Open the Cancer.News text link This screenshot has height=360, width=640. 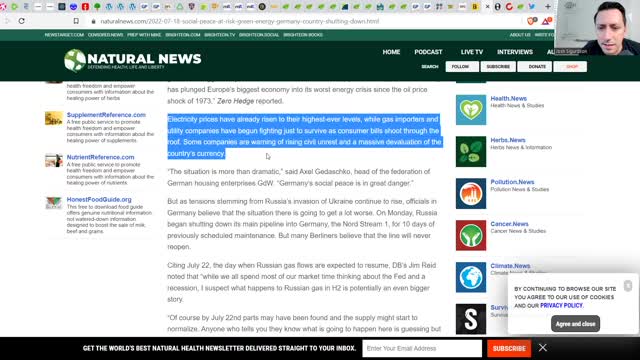(509, 224)
